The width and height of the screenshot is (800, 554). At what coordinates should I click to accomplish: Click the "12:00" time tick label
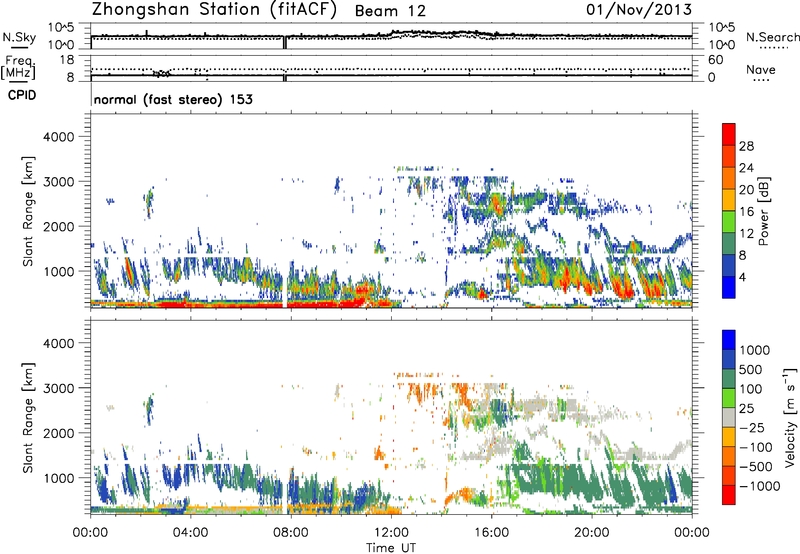[391, 533]
